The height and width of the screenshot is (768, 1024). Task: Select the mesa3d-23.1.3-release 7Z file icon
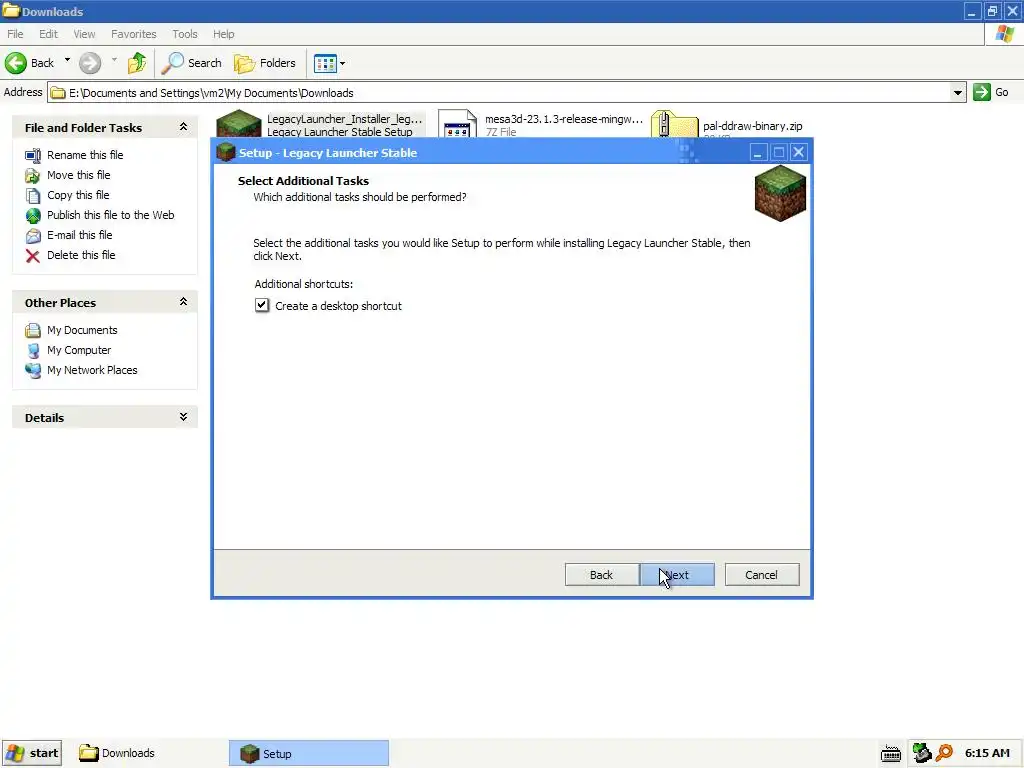click(457, 124)
